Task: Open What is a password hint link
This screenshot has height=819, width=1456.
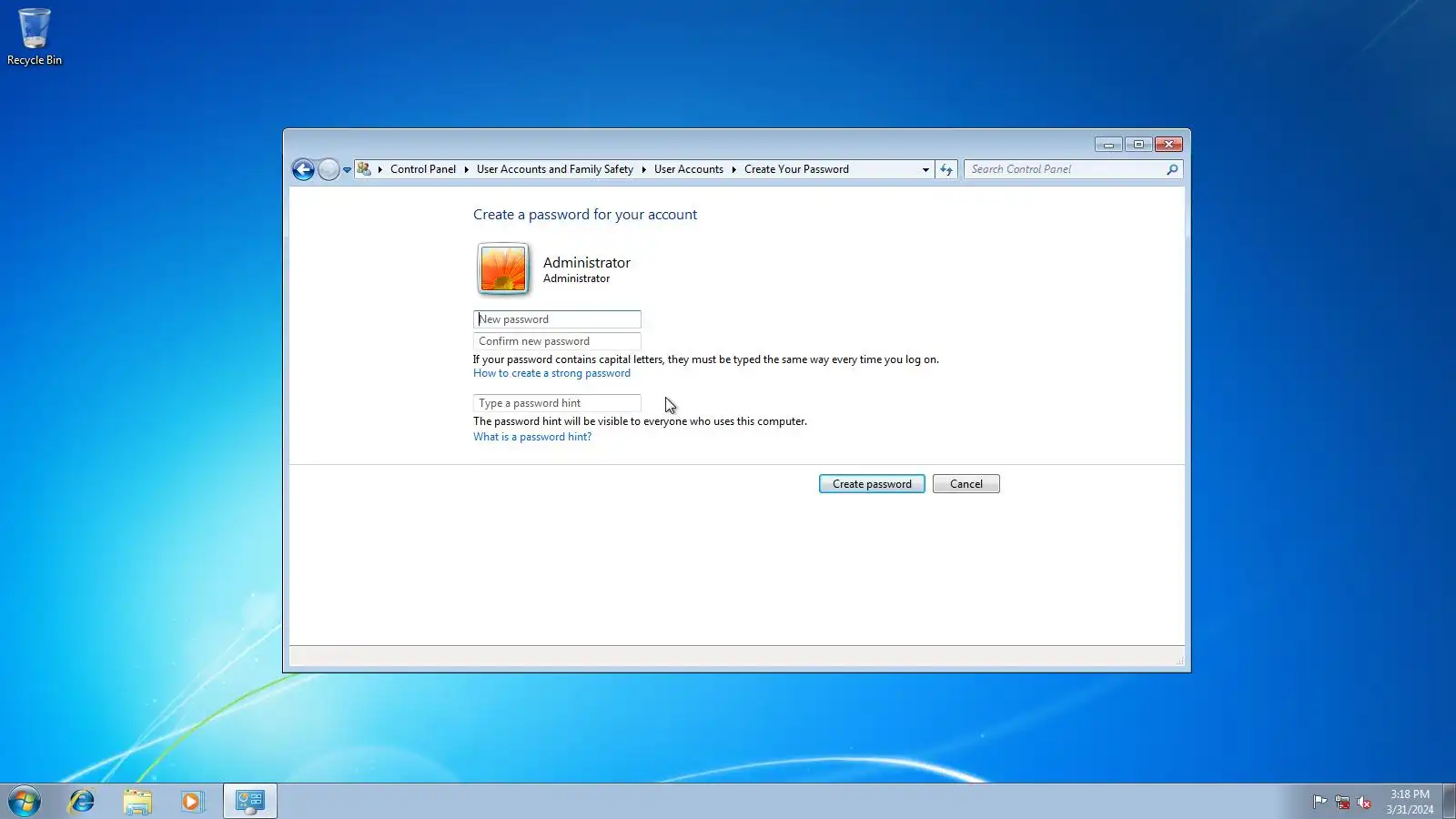Action: [x=532, y=437]
